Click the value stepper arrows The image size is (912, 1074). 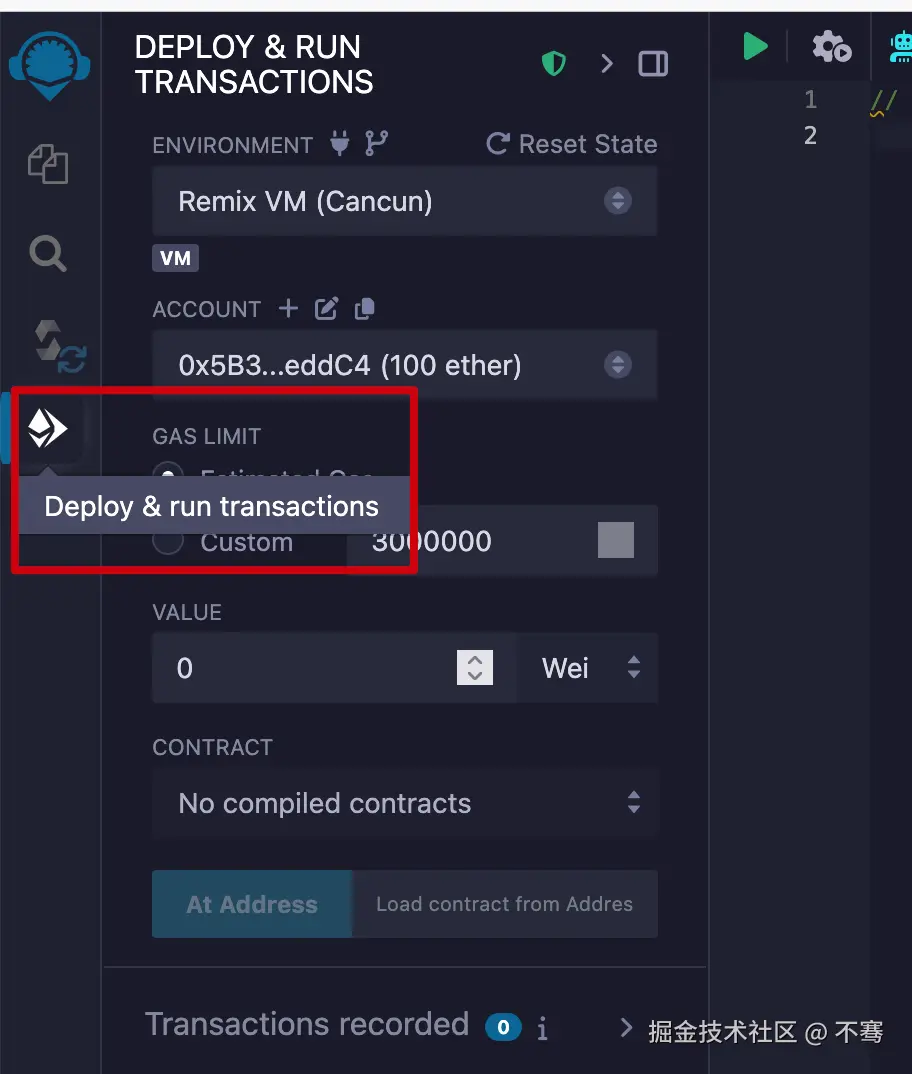click(x=475, y=667)
